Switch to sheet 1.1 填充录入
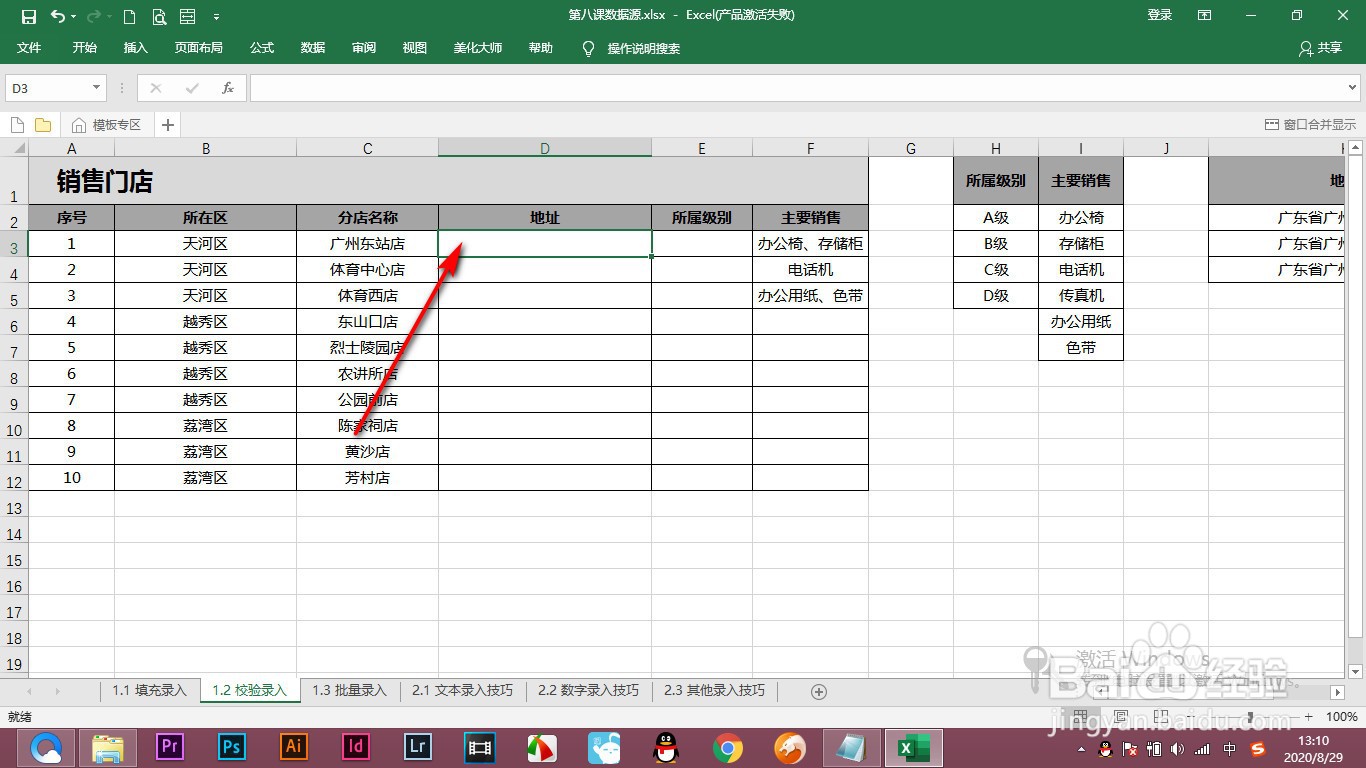This screenshot has width=1366, height=768. 149,690
